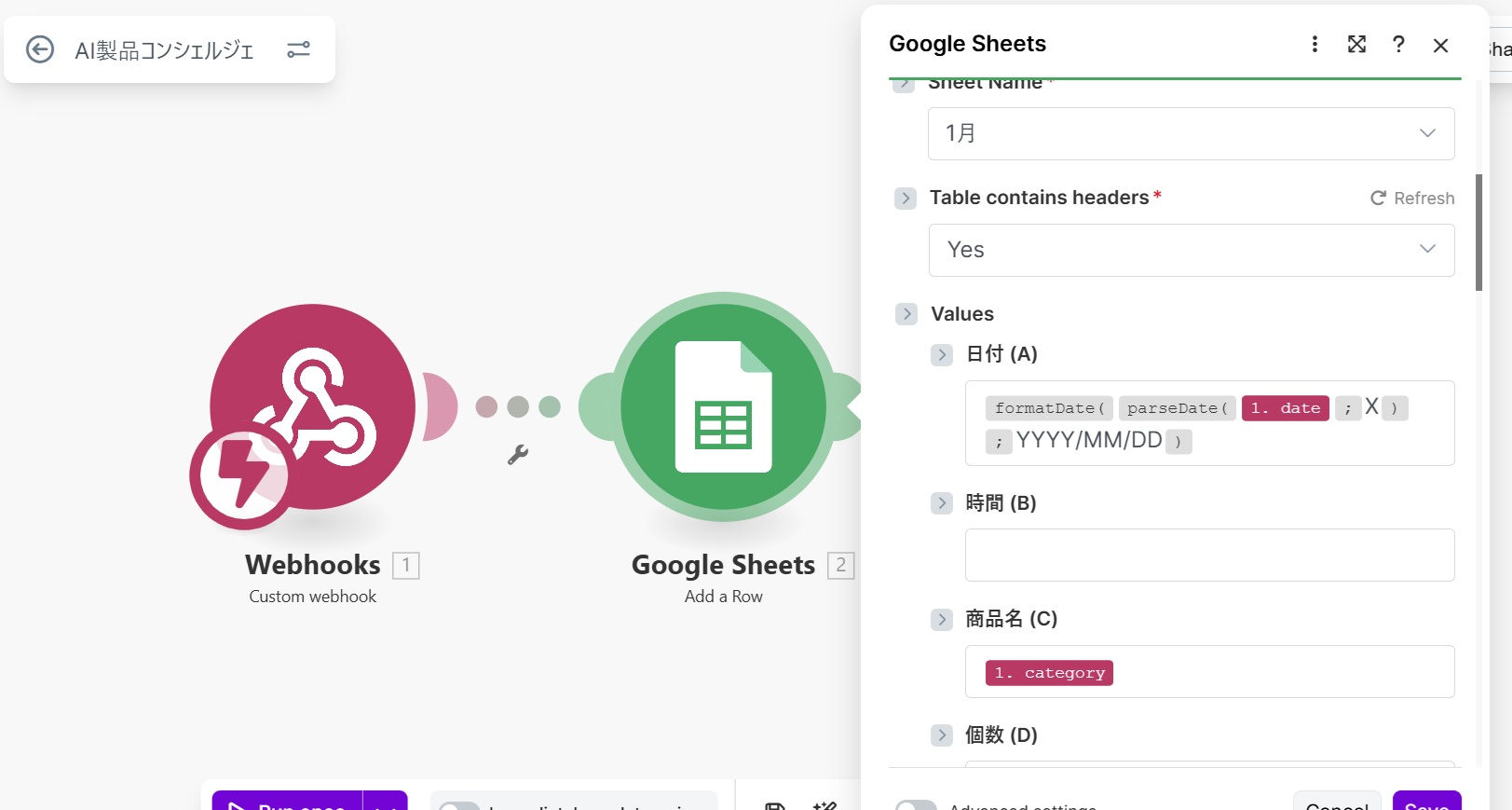Expand the Google Sheets panel to fullscreen

pos(1357,44)
